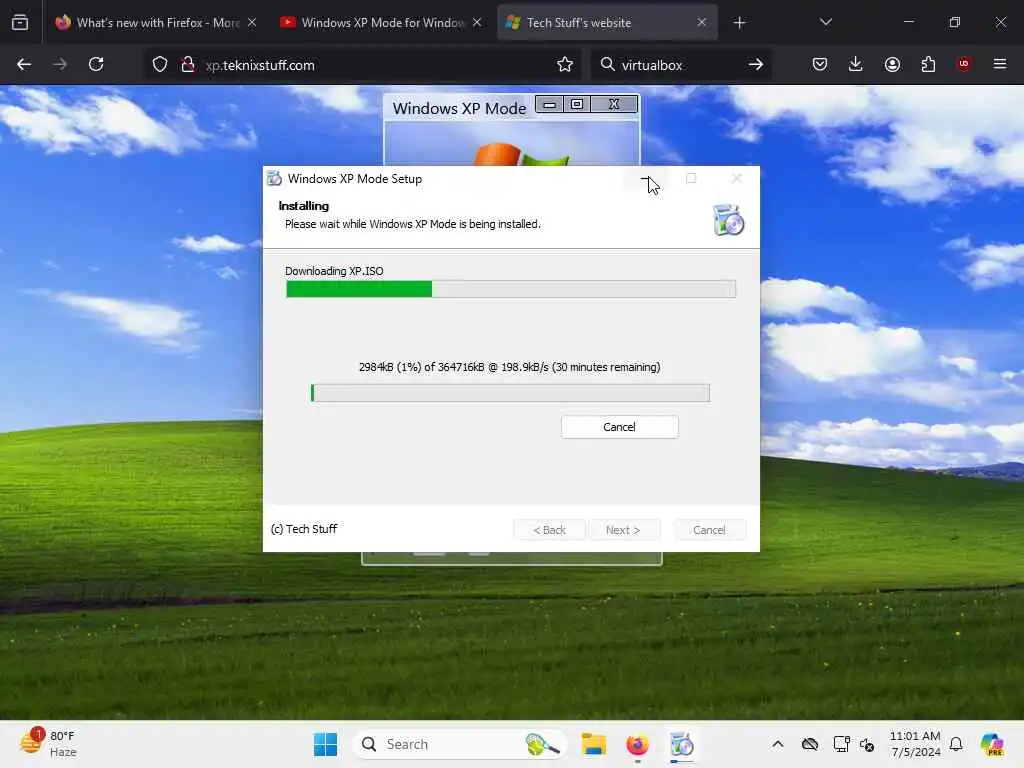Open a new tab with plus button
This screenshot has width=1024, height=768.
click(739, 23)
